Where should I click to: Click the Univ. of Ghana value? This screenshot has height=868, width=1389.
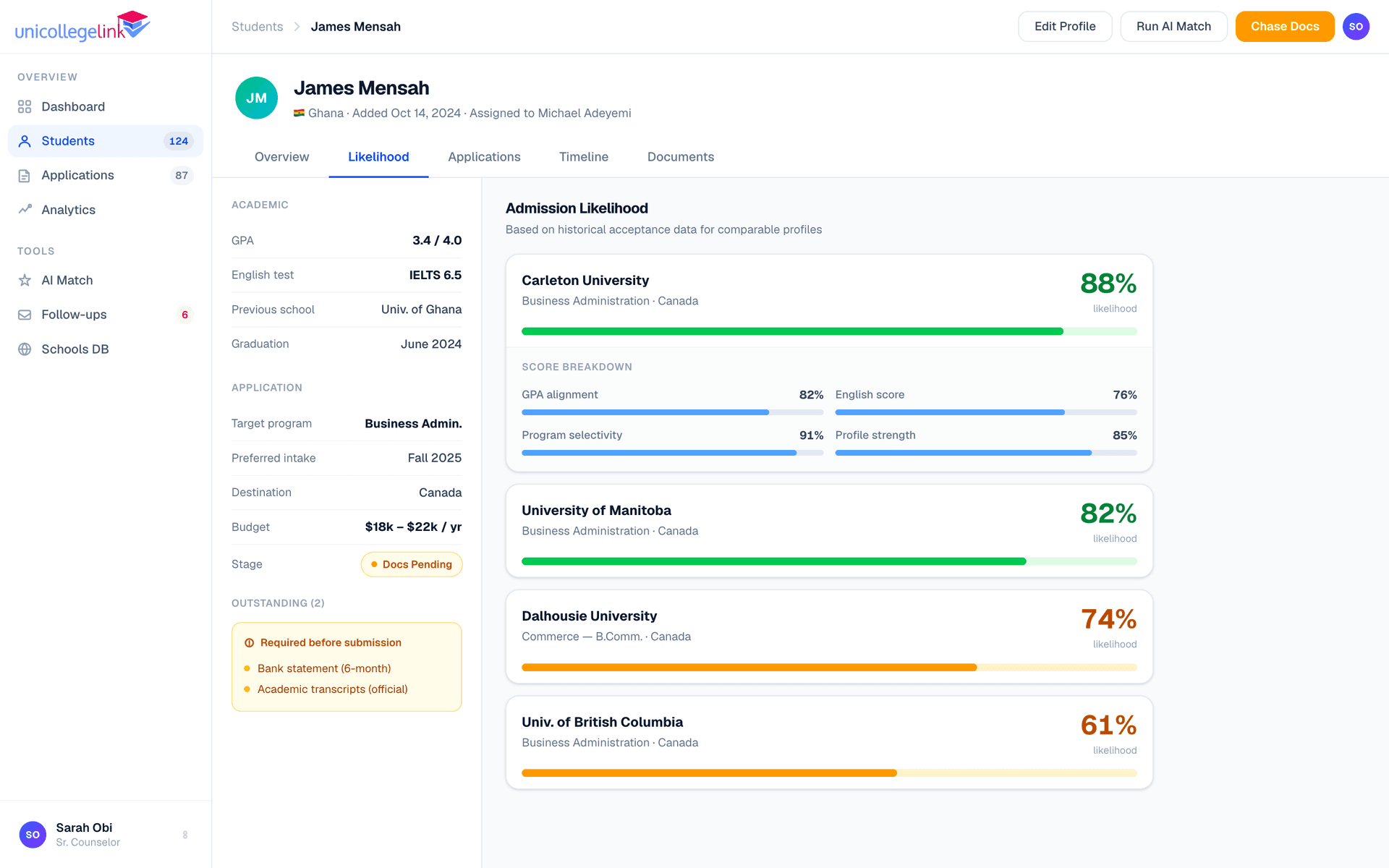pos(422,310)
